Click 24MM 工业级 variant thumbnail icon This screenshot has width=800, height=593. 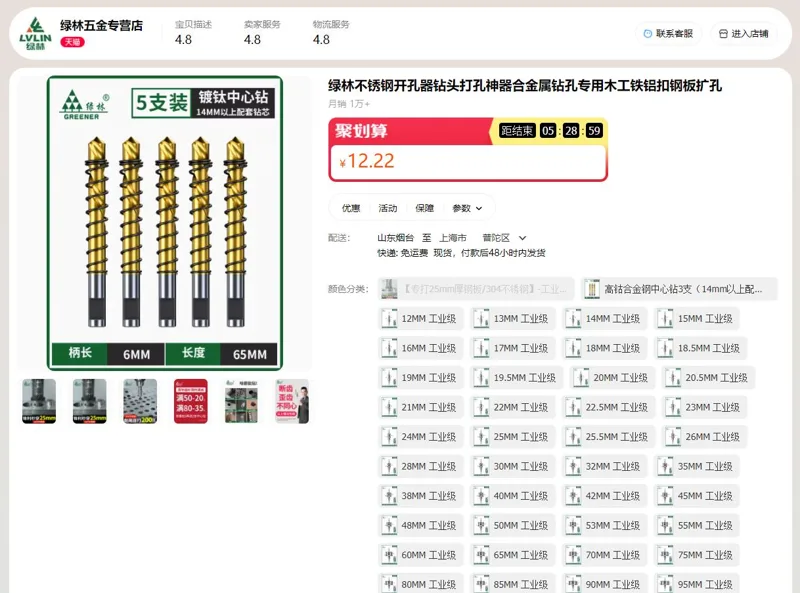tap(389, 437)
